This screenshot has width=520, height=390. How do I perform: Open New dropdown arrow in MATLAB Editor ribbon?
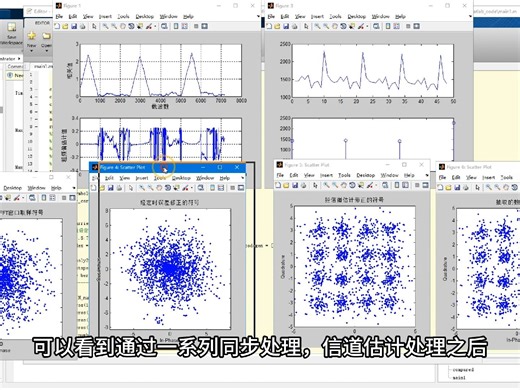(32, 51)
